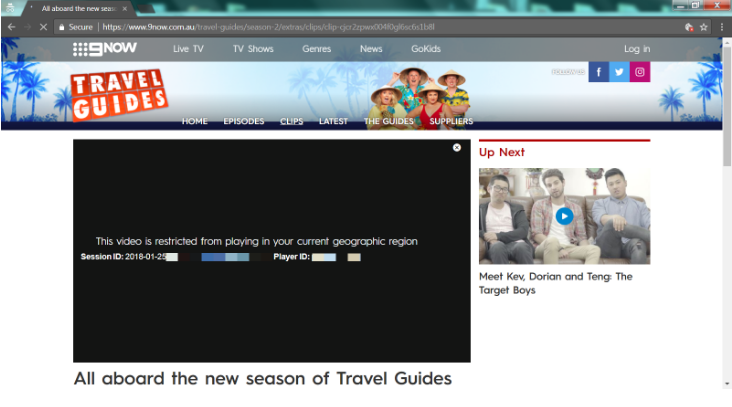The width and height of the screenshot is (732, 407).
Task: Open the Target Boys video thumbnail
Action: tap(564, 216)
